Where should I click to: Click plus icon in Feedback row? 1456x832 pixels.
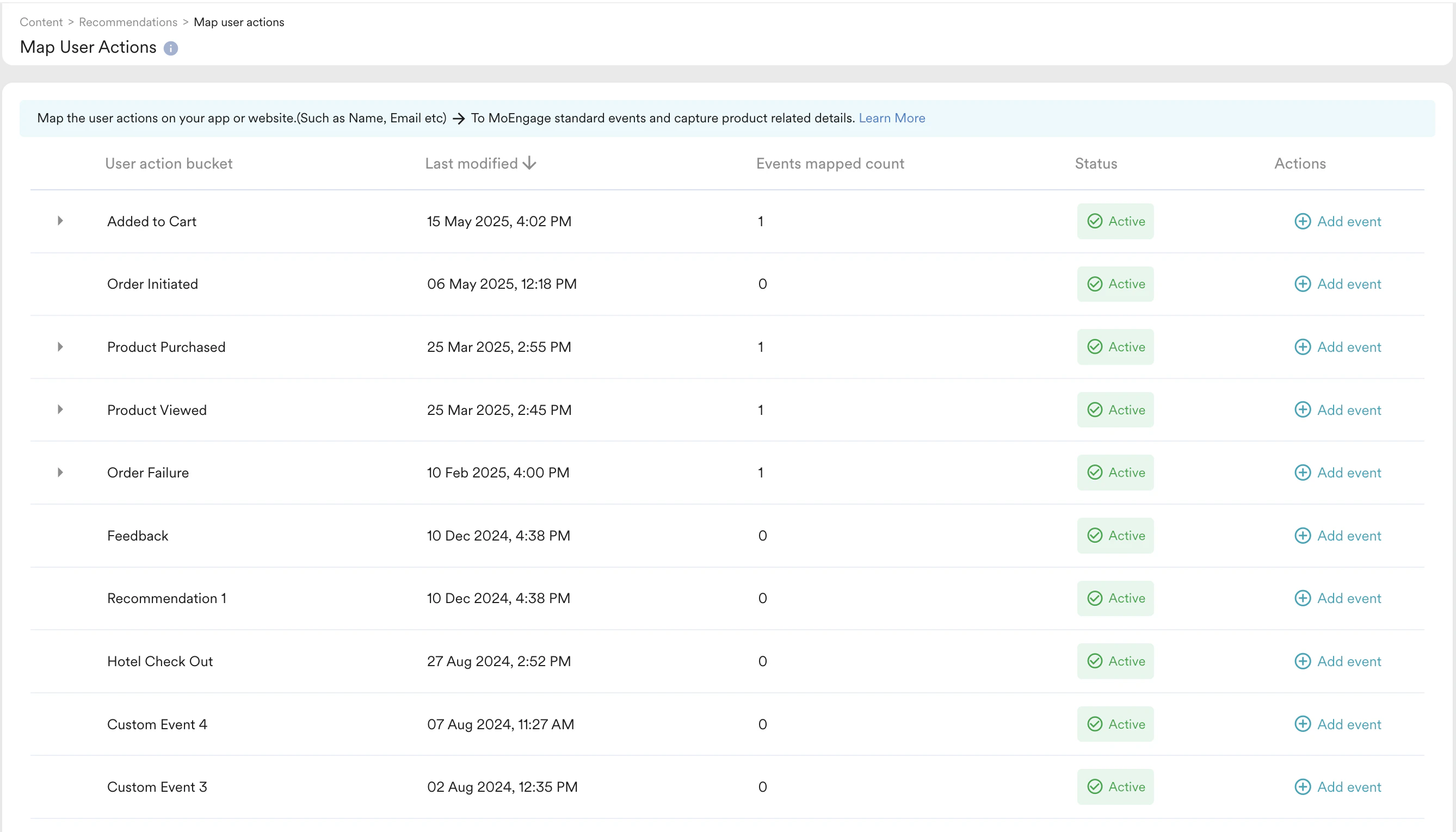point(1302,536)
